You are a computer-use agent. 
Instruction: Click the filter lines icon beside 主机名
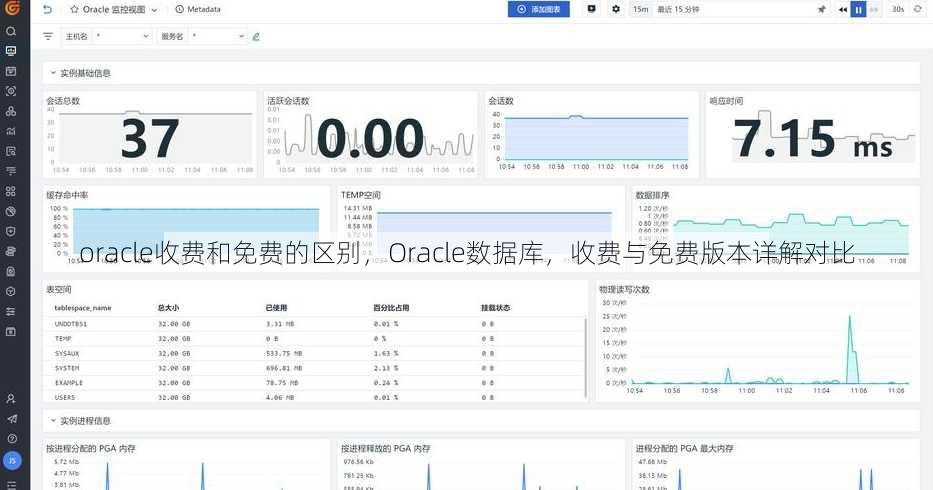coord(48,36)
